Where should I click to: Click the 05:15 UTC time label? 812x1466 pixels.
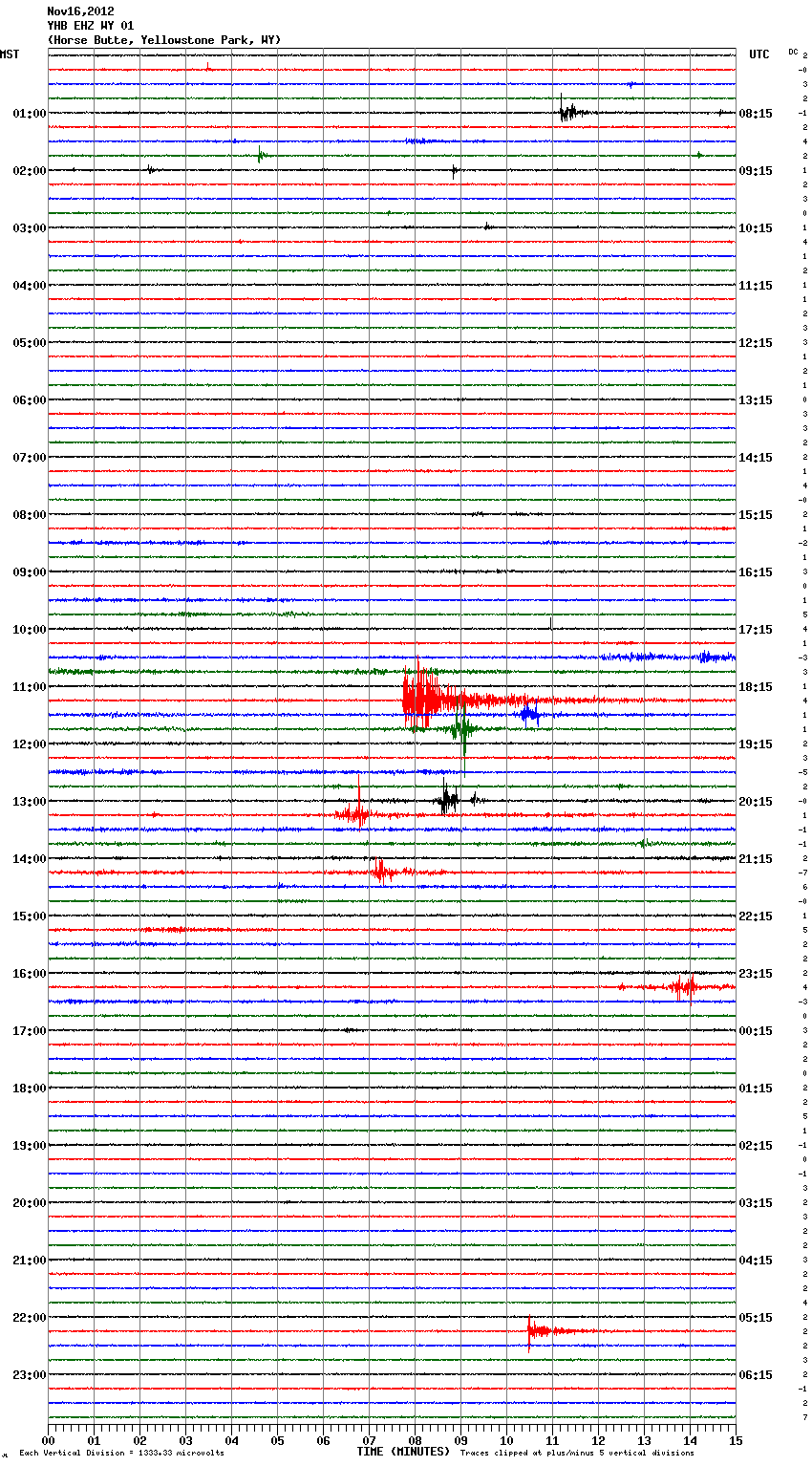pos(756,1318)
